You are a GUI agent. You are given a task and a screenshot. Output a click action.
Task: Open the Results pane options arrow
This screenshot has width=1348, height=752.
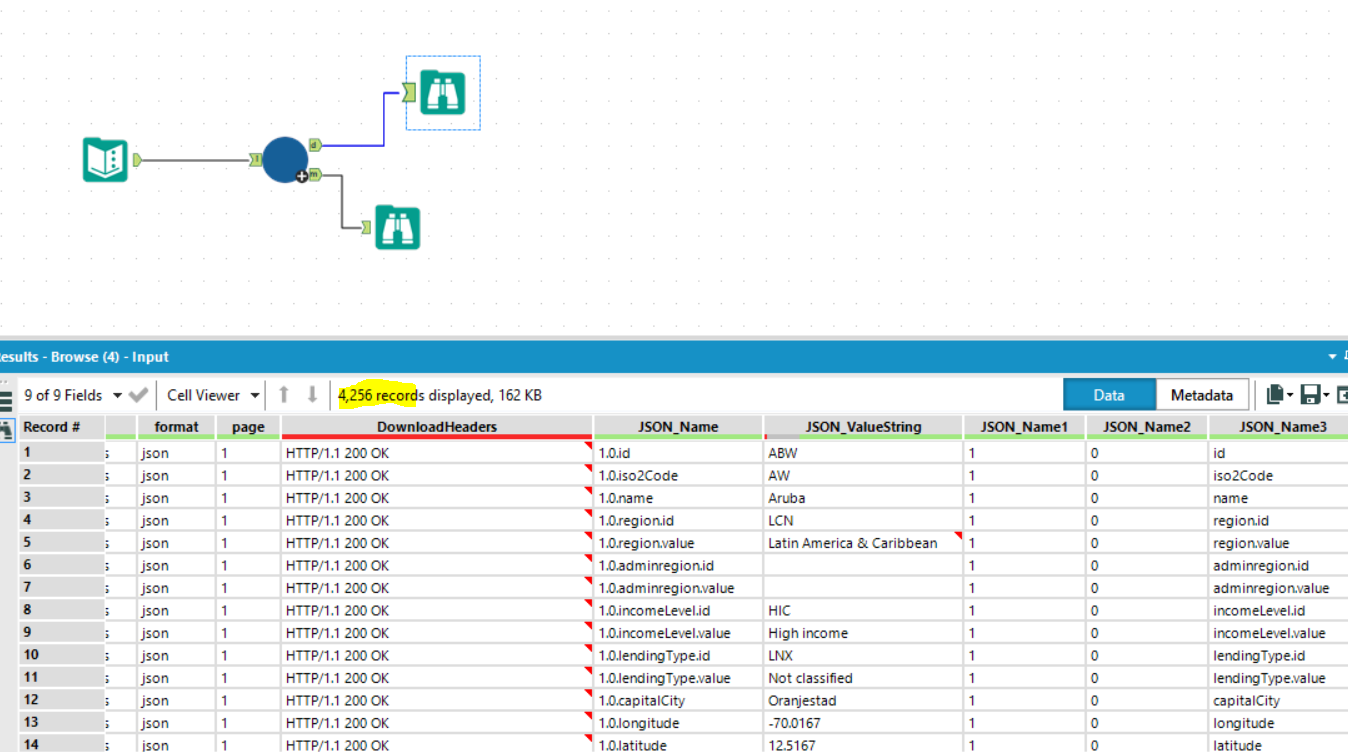[1332, 356]
